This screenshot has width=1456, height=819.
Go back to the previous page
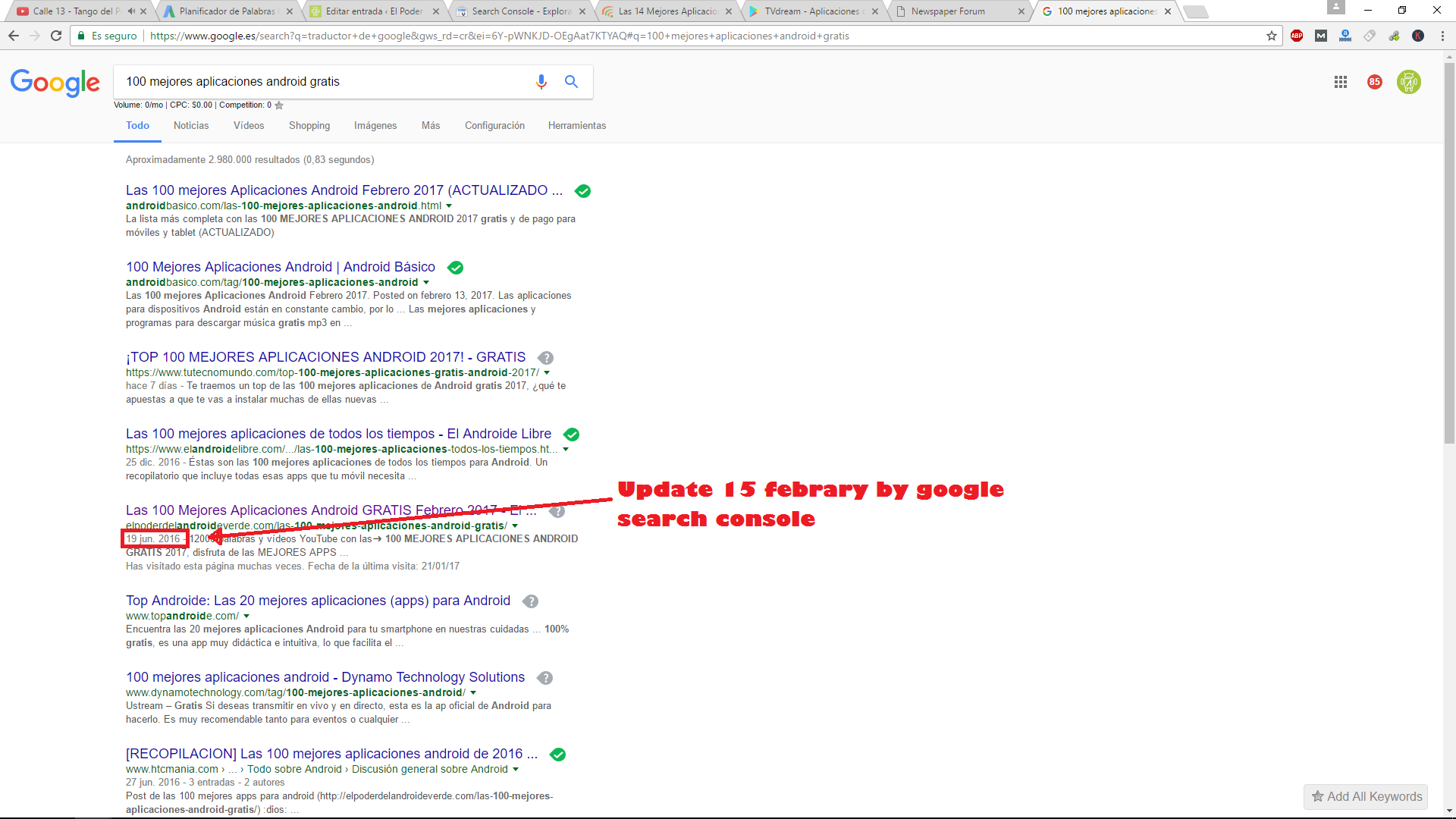point(14,36)
